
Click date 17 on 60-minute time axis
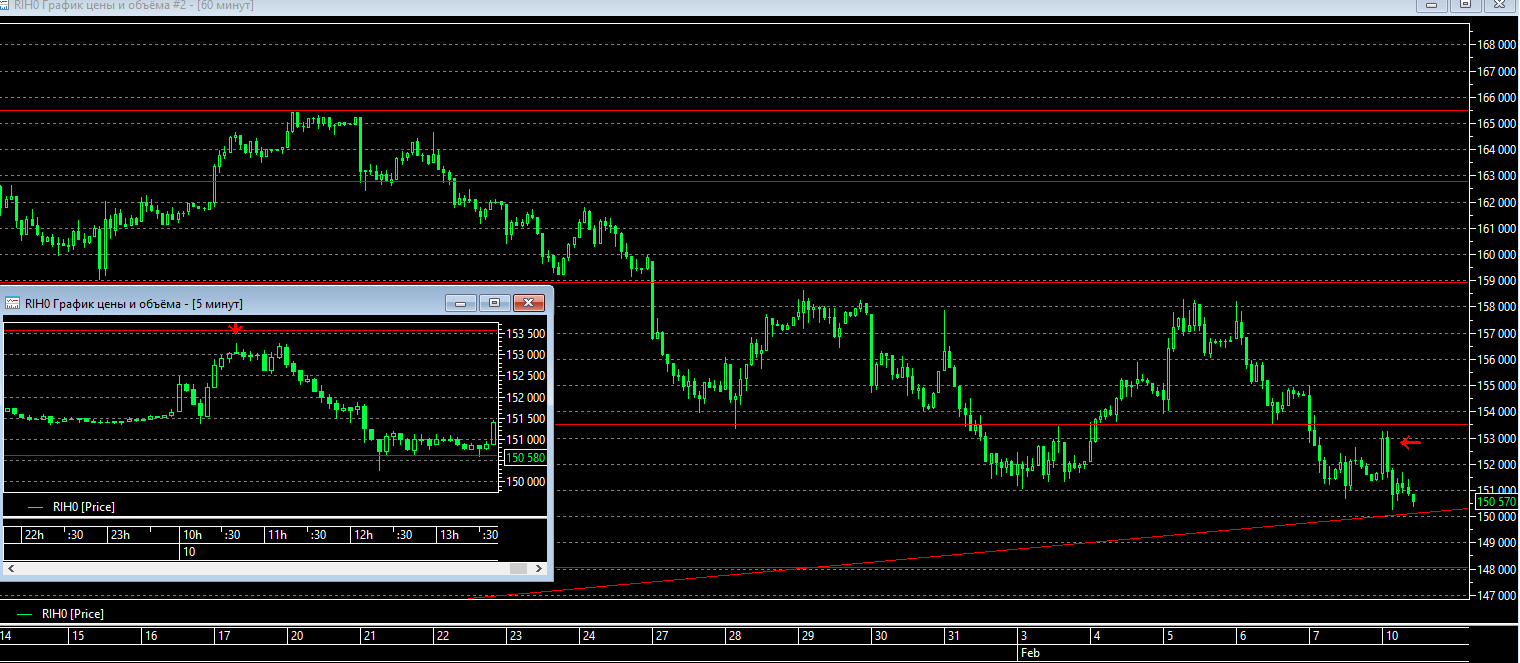pos(223,636)
